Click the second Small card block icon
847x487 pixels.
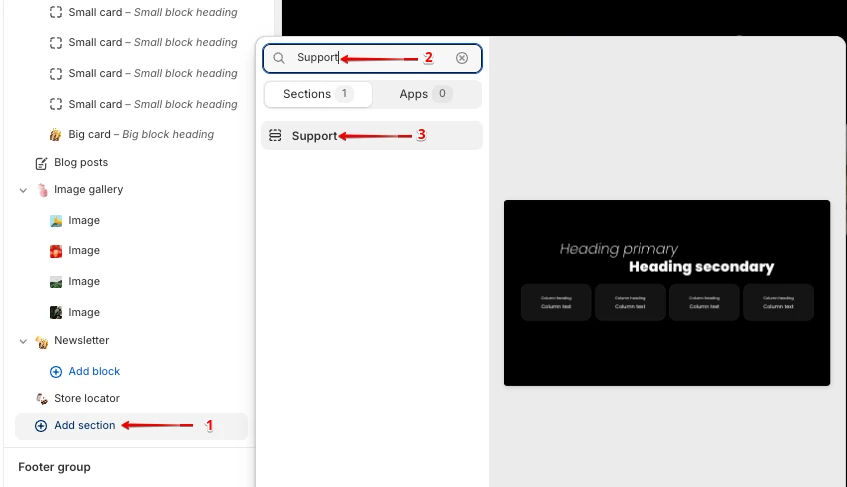pos(56,43)
